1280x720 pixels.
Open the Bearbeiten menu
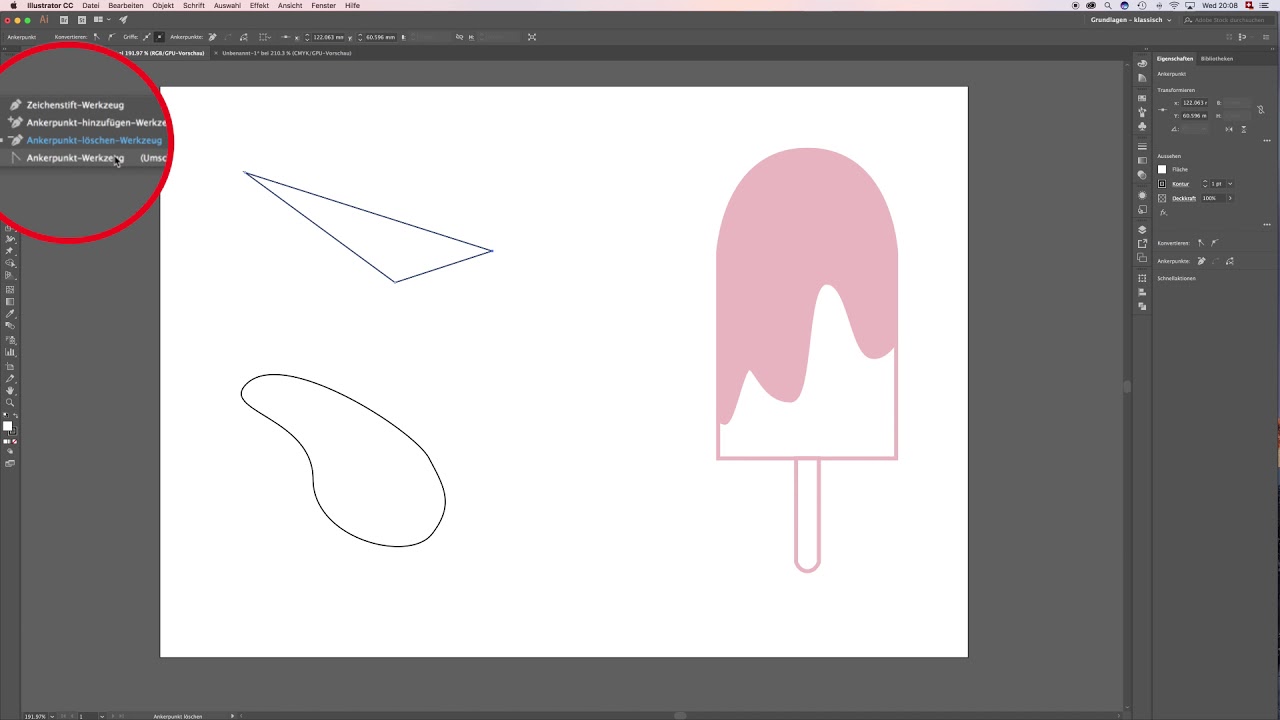coord(126,6)
